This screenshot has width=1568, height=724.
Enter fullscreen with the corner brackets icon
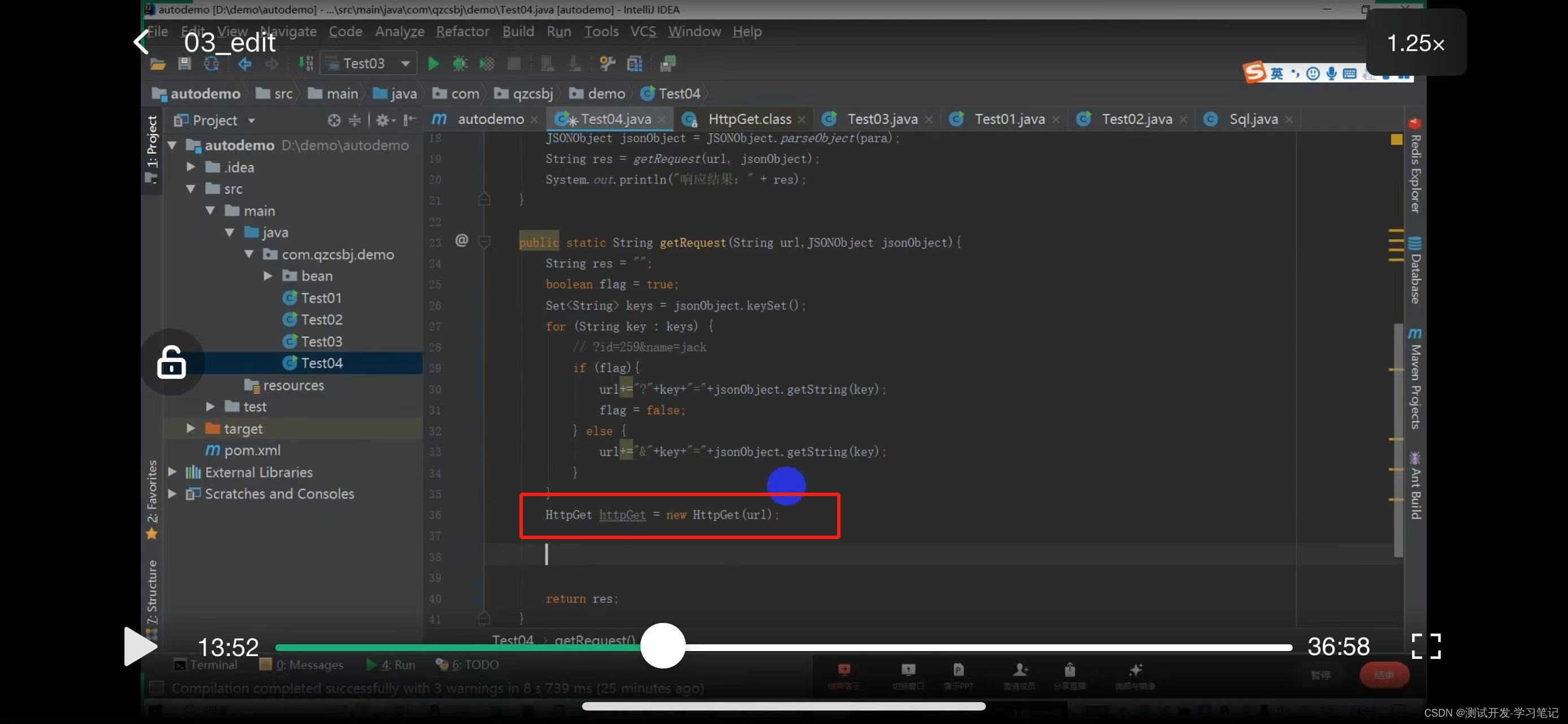tap(1426, 645)
